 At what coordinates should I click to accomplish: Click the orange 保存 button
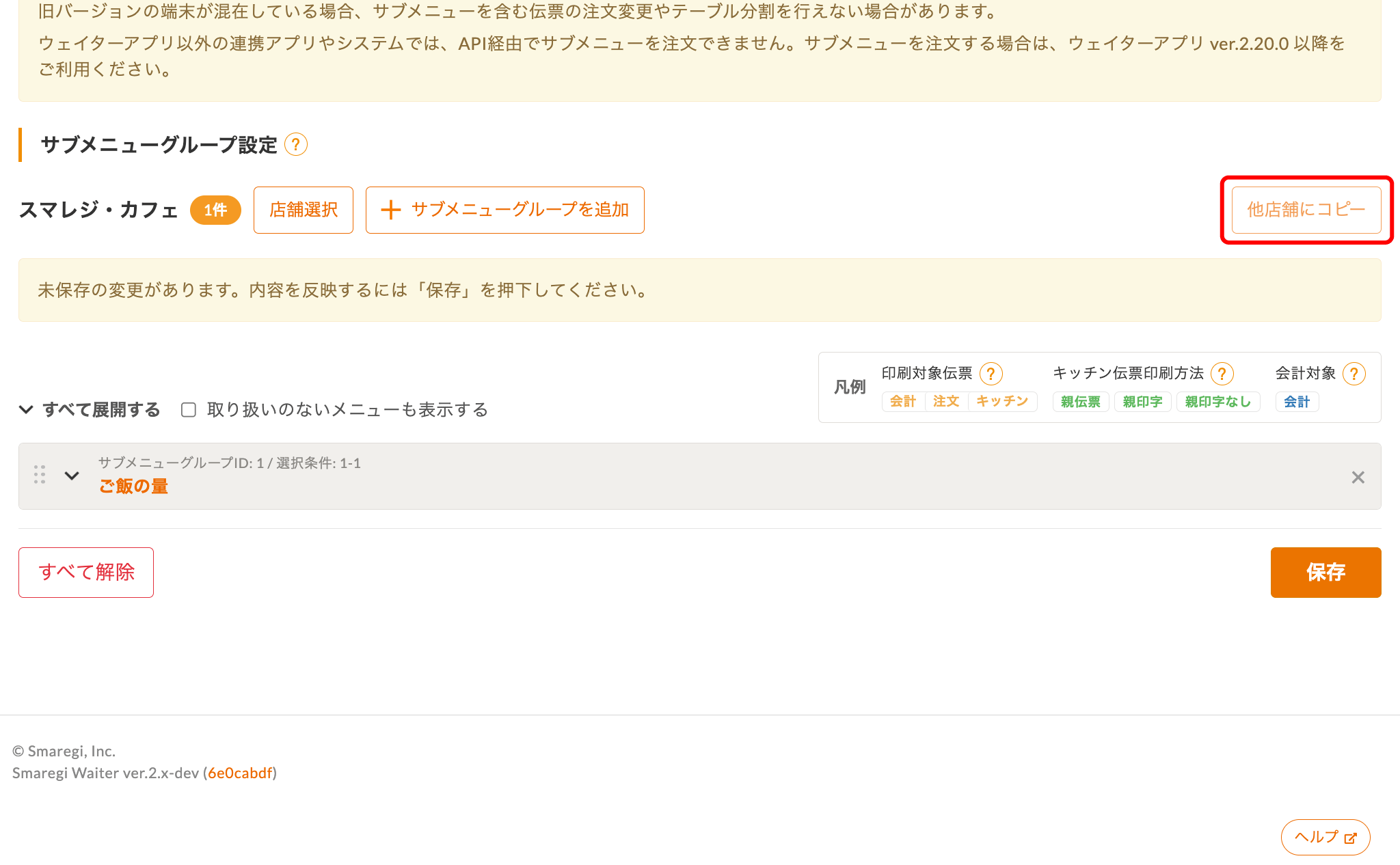[x=1325, y=573]
